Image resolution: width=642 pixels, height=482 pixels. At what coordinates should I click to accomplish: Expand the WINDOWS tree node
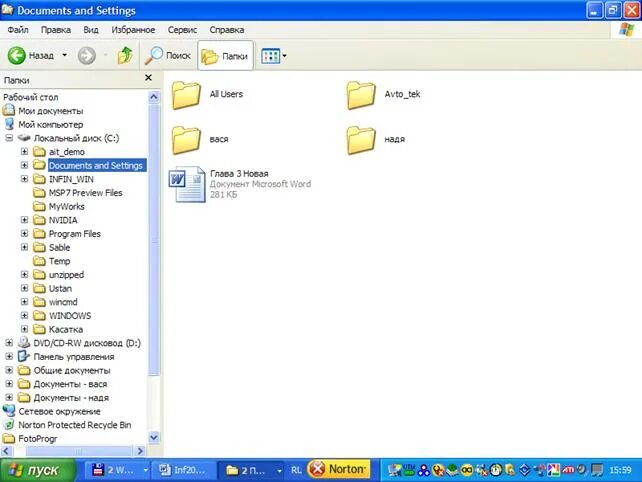[25, 316]
